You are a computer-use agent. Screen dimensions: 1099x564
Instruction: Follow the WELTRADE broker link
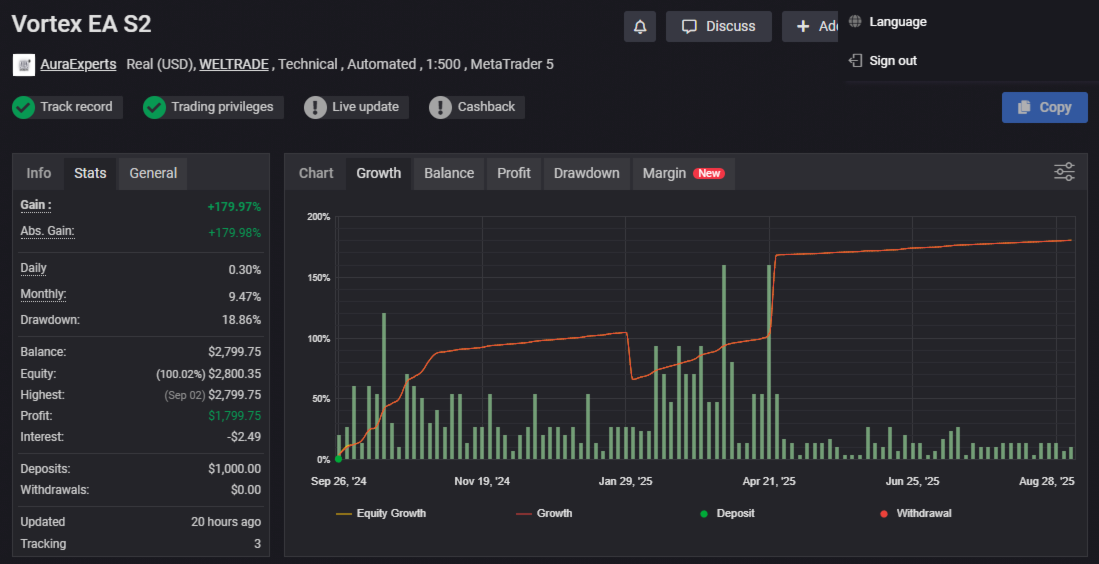(x=234, y=64)
